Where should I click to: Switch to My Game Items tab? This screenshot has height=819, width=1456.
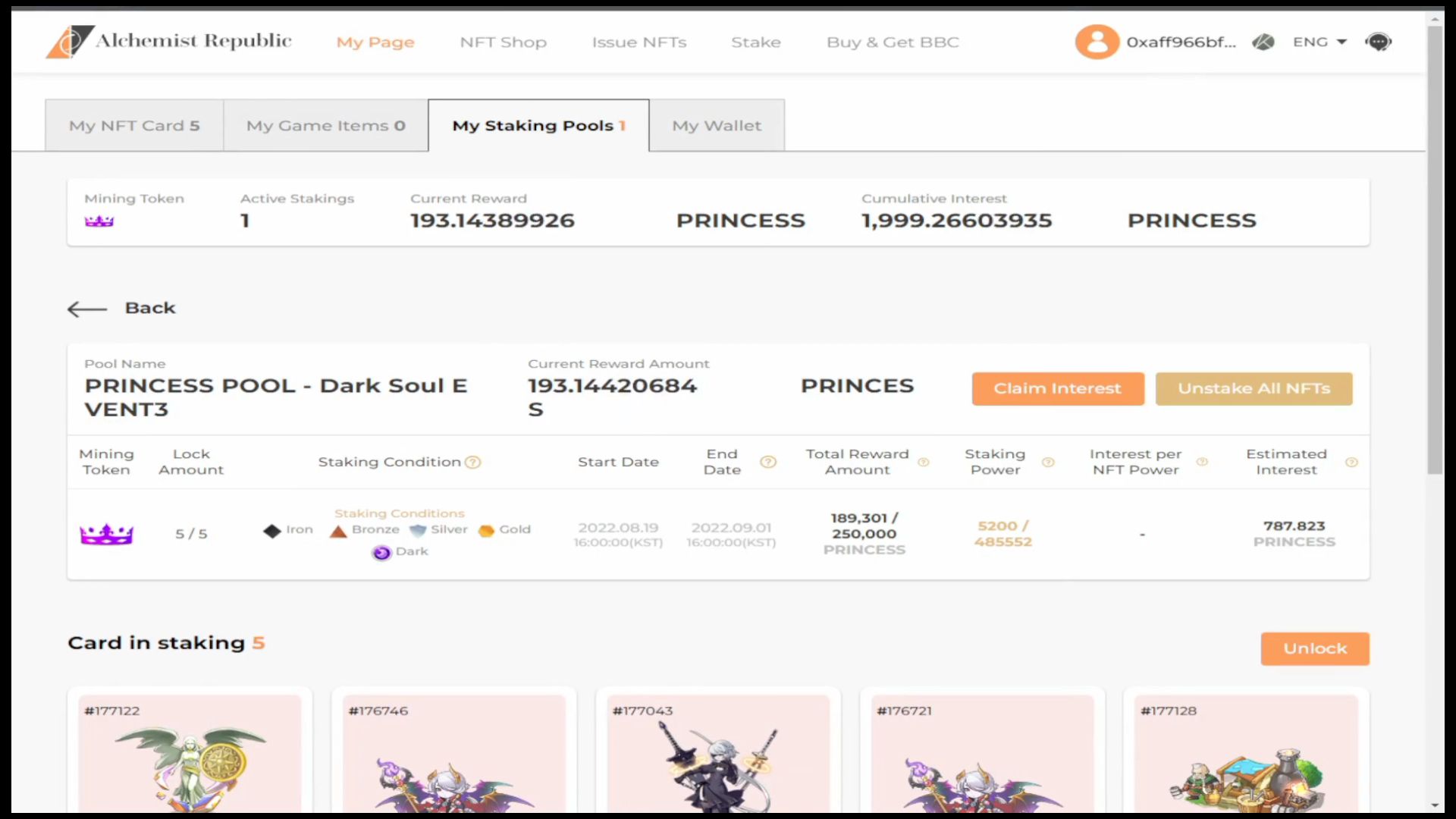tap(326, 125)
